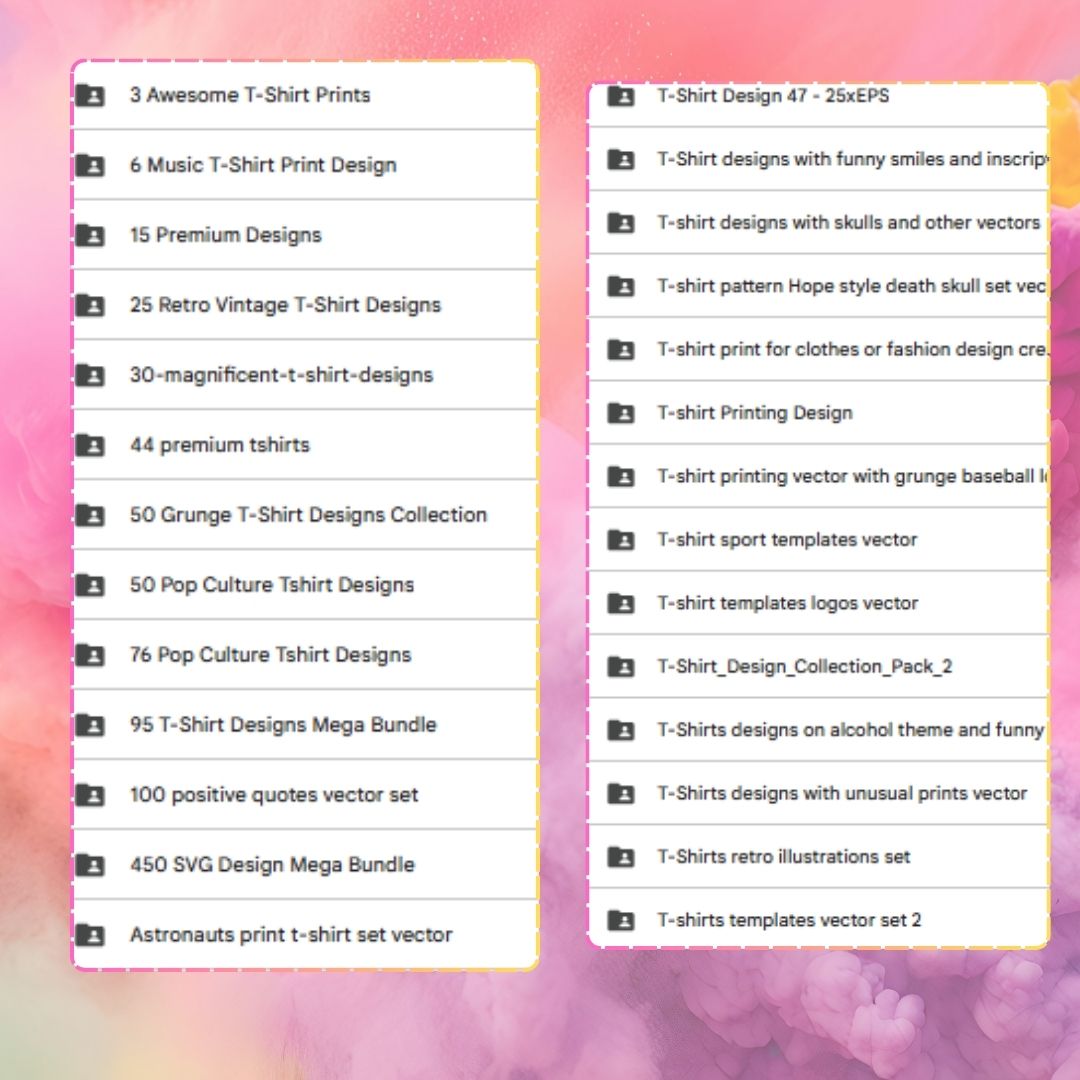
Task: Click folder icon beside 3 Awesome T-Shirt Prints
Action: tap(90, 95)
